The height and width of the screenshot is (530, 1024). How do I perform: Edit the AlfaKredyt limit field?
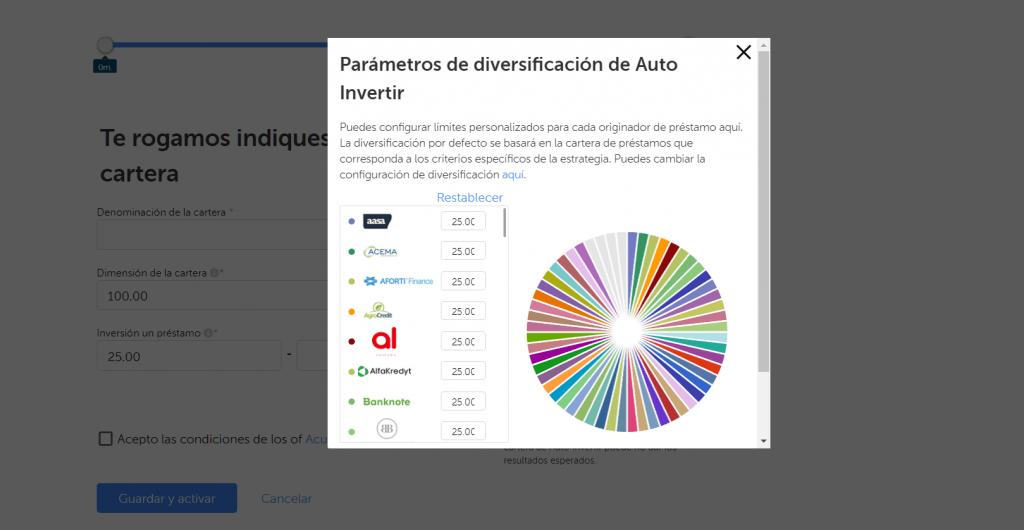point(463,371)
